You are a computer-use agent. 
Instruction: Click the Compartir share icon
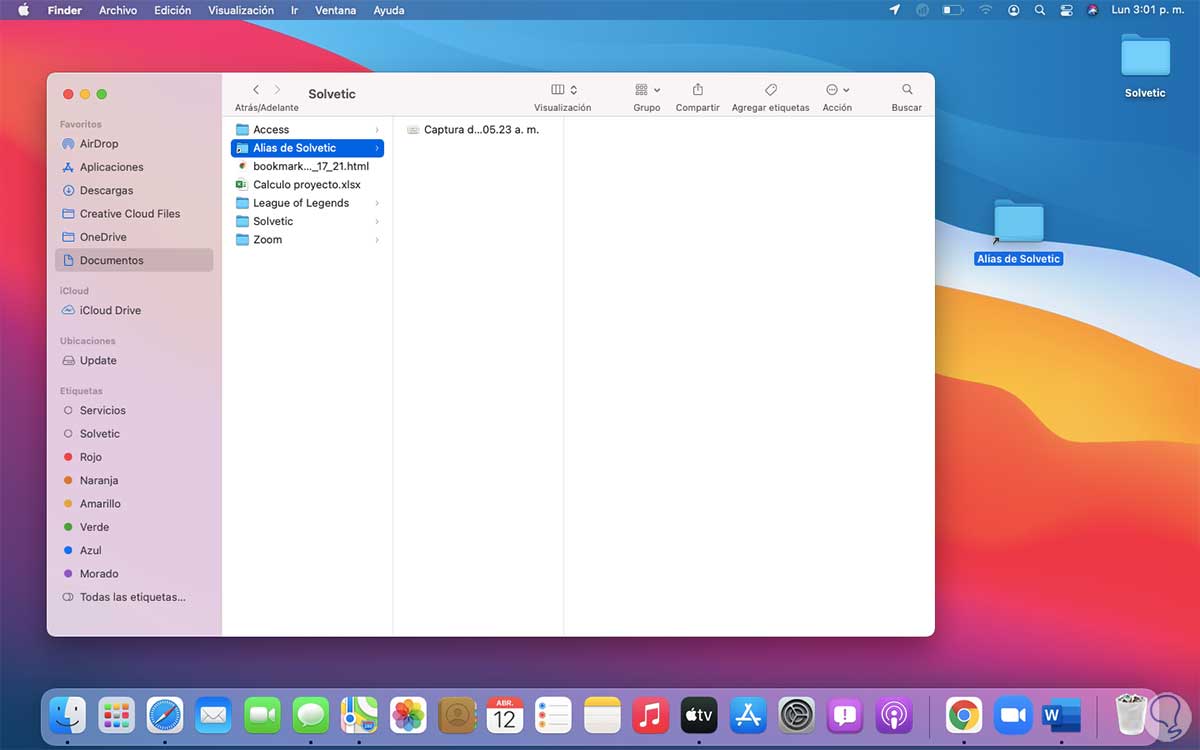click(698, 90)
